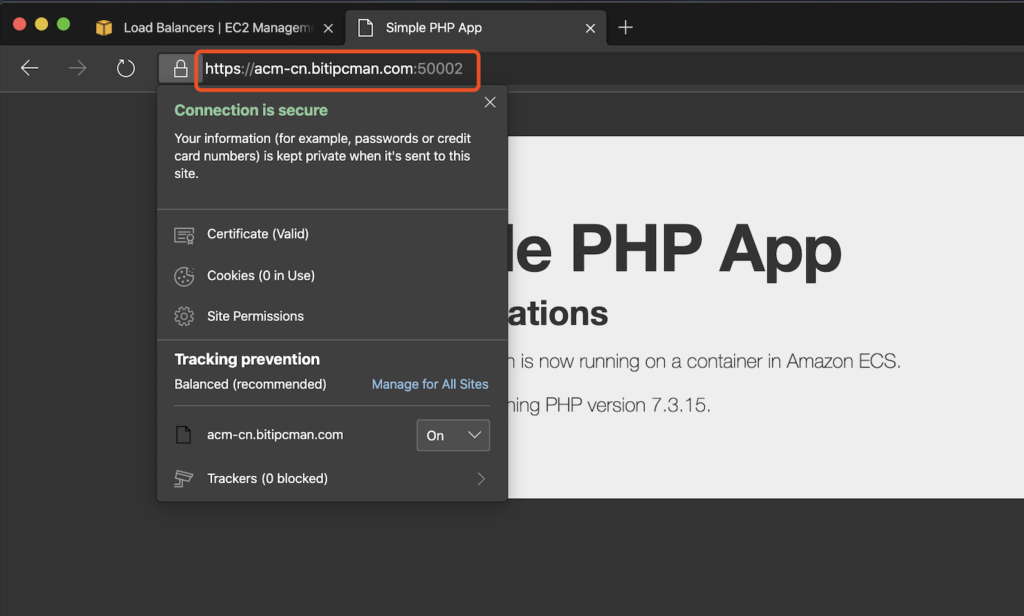This screenshot has width=1024, height=616.
Task: Open Cookies (0 in Use) entry
Action: click(x=260, y=276)
